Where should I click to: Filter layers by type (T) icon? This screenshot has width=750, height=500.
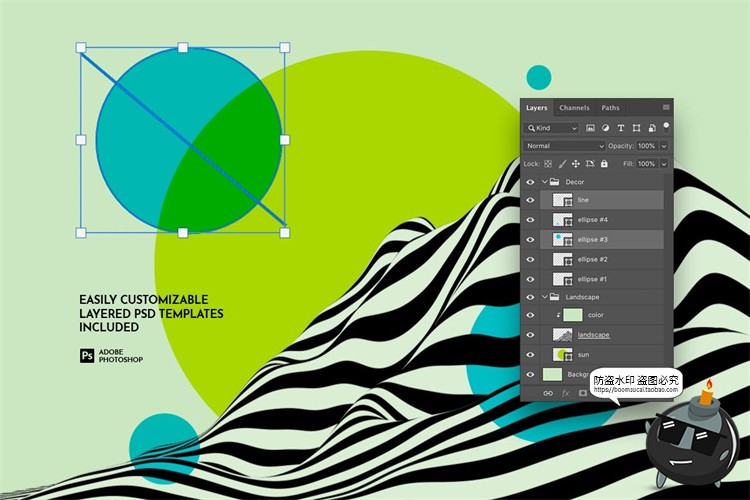621,128
